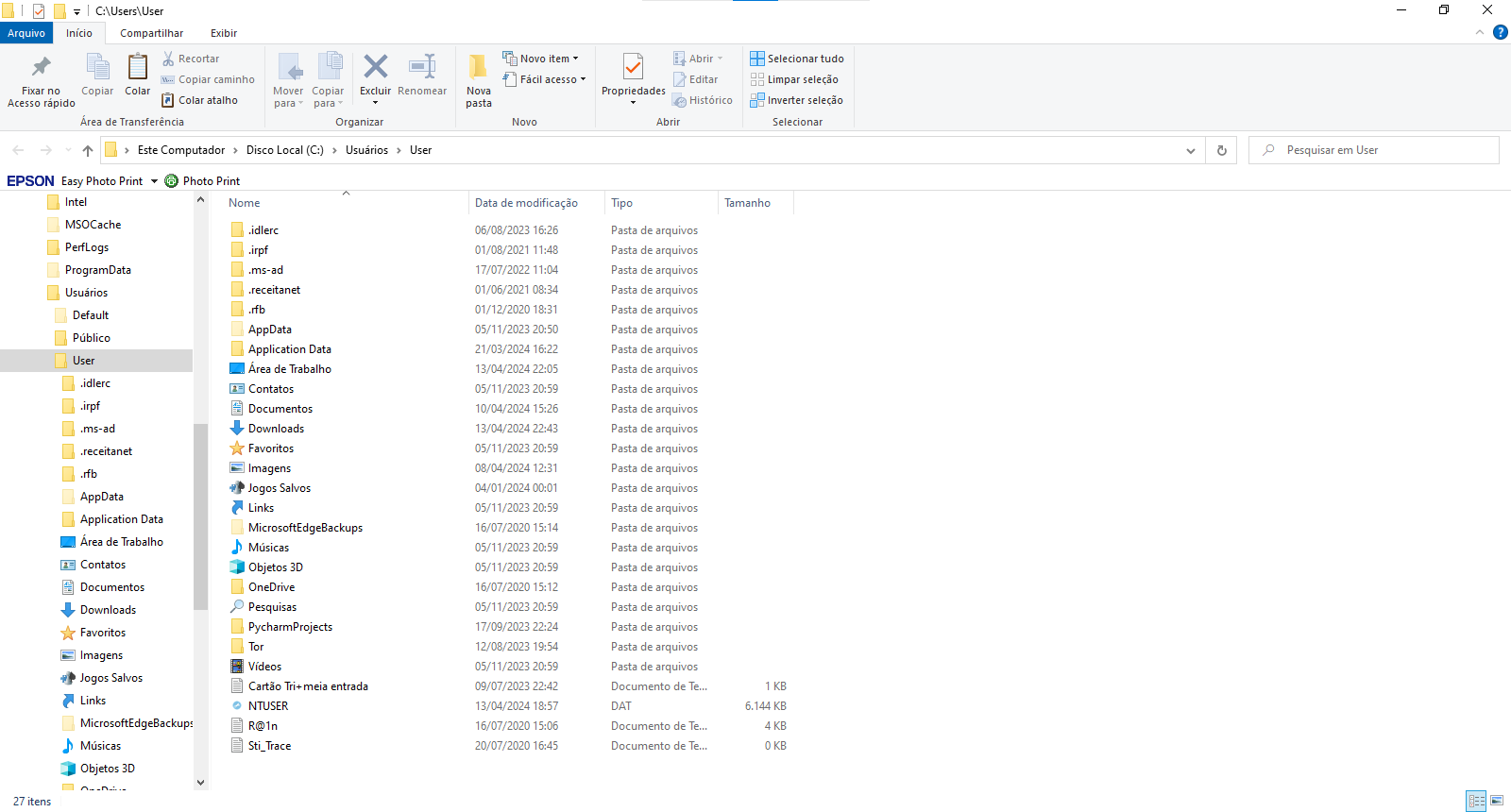The height and width of the screenshot is (812, 1511).
Task: Click the Photo Print button in the EPSON toolbar
Action: point(203,181)
